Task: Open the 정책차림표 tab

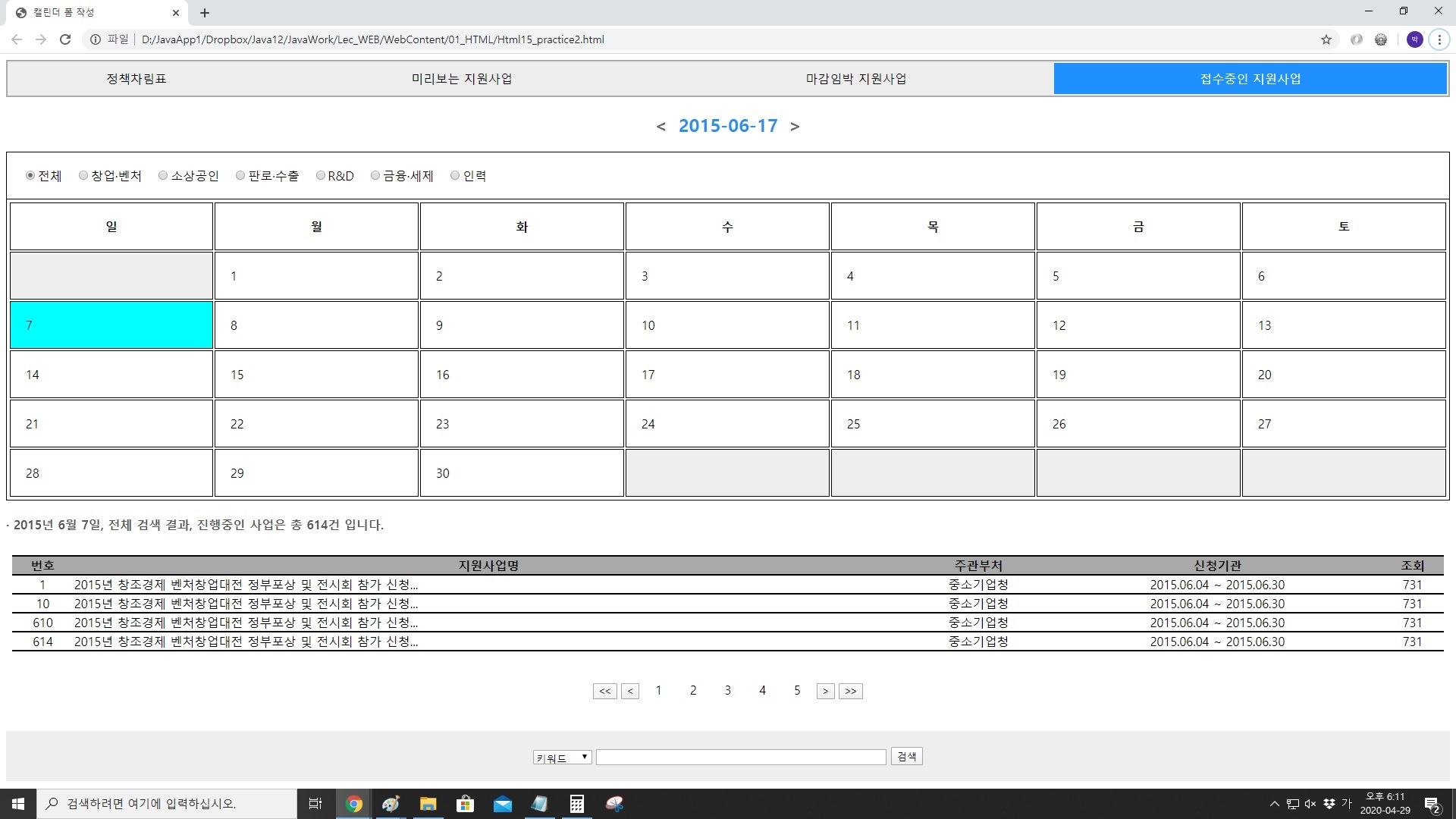Action: 136,79
